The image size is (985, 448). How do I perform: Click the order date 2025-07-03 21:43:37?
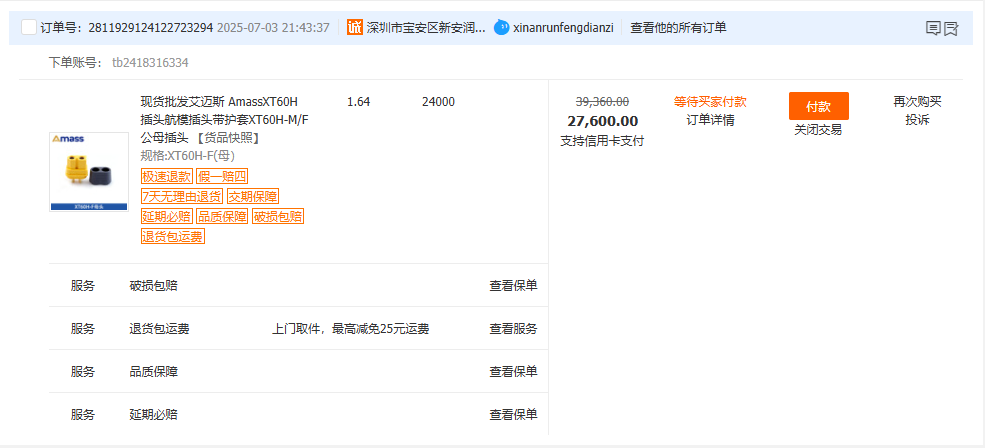point(273,28)
